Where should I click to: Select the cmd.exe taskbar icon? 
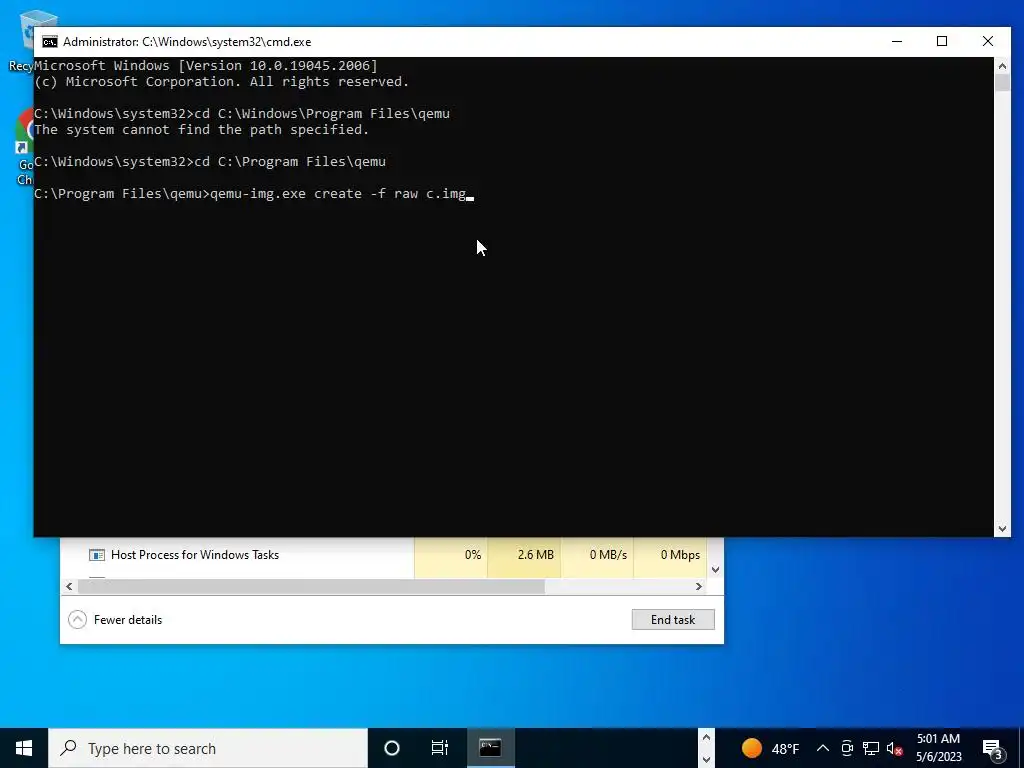490,748
